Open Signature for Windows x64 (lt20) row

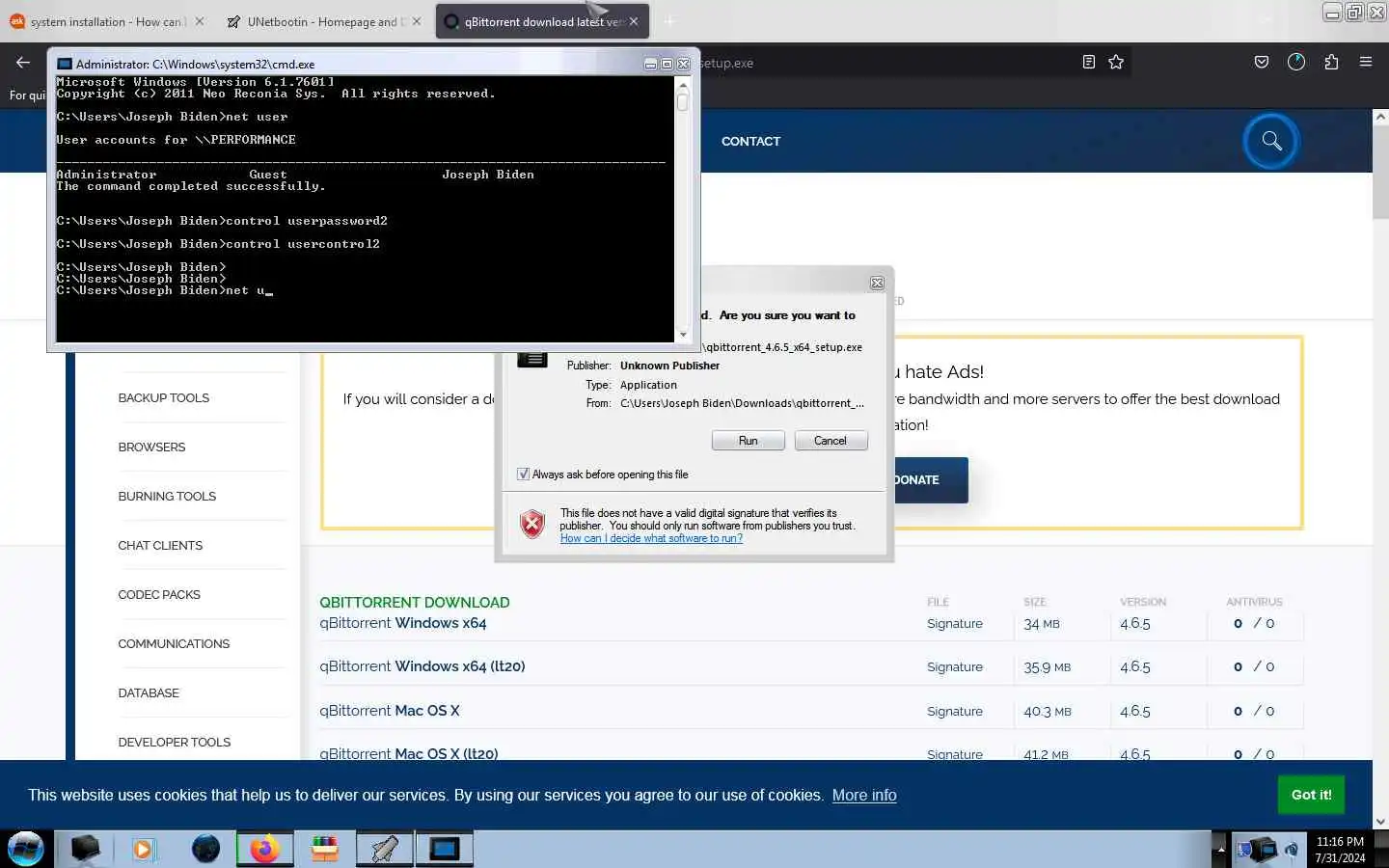[954, 667]
